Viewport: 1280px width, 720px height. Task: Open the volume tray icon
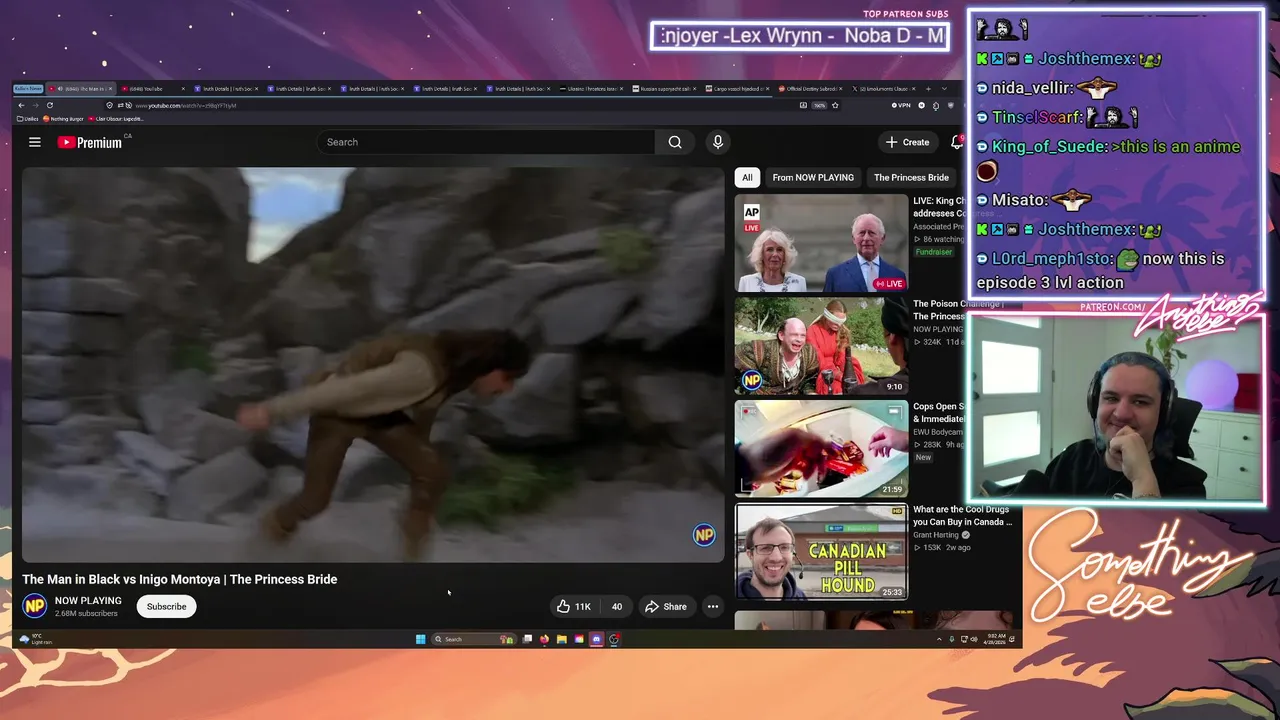[x=974, y=639]
